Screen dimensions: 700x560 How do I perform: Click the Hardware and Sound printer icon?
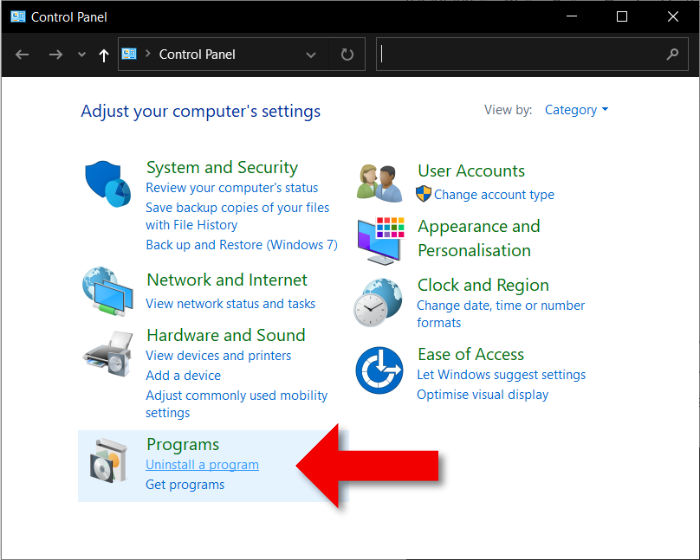point(108,353)
